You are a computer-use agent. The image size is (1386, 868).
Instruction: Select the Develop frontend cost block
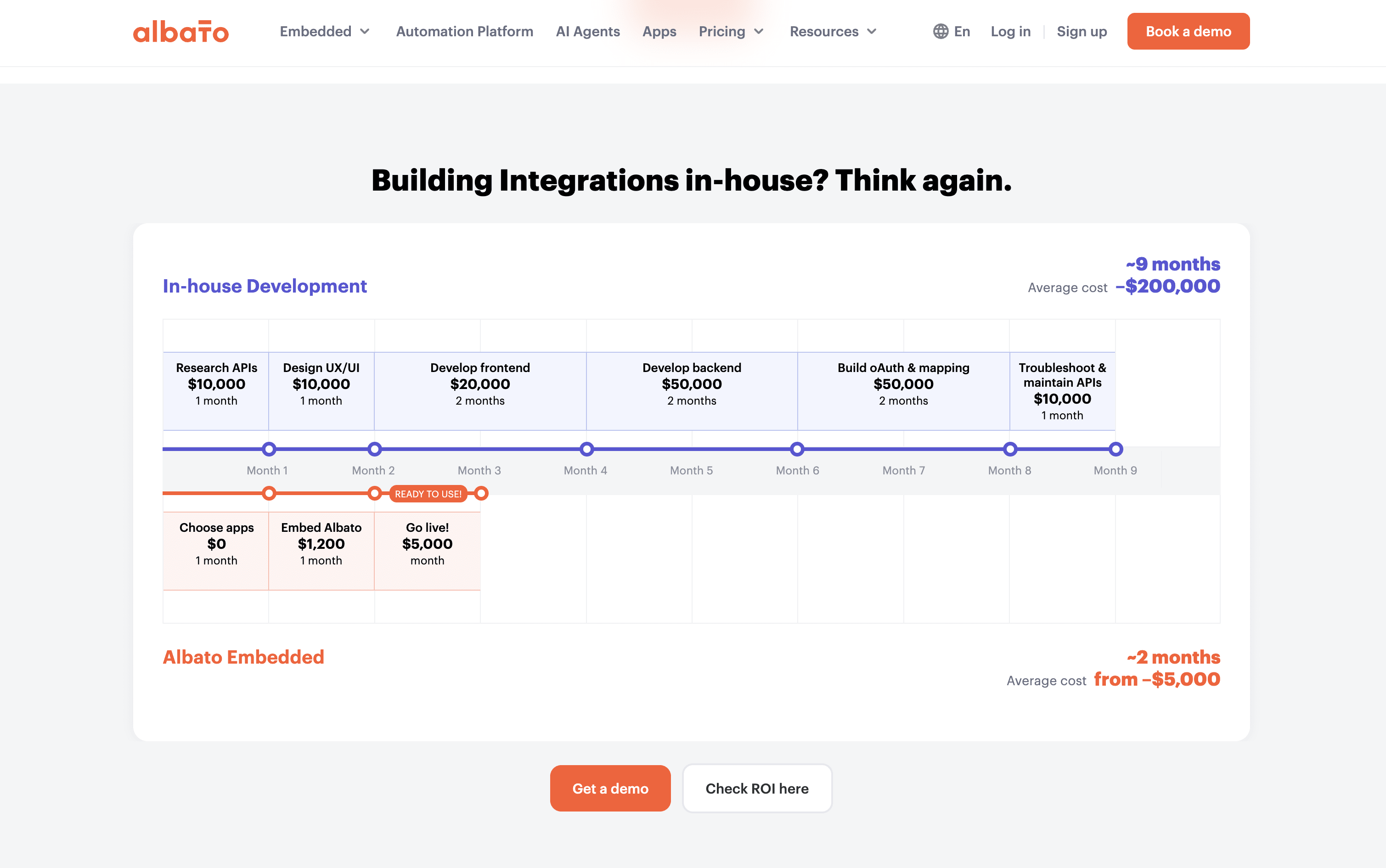480,391
